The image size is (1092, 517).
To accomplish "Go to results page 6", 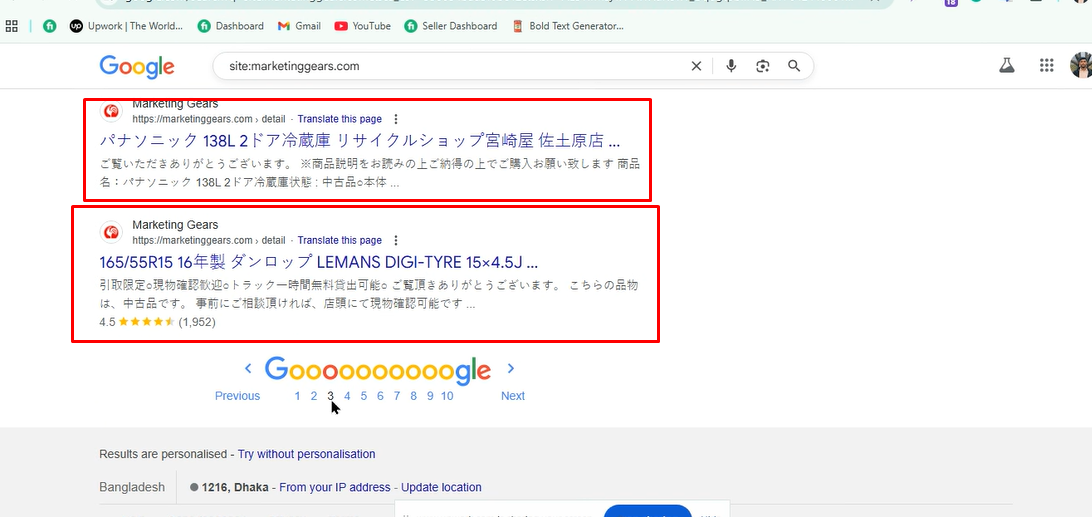I will click(380, 396).
